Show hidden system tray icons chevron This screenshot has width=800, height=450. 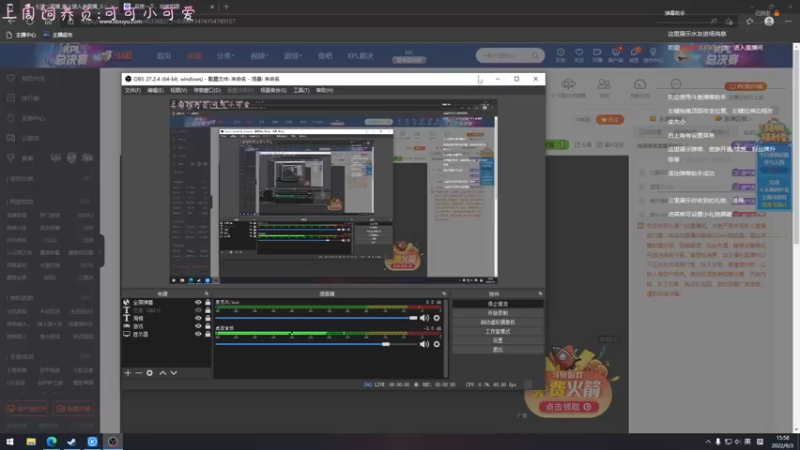coord(708,441)
